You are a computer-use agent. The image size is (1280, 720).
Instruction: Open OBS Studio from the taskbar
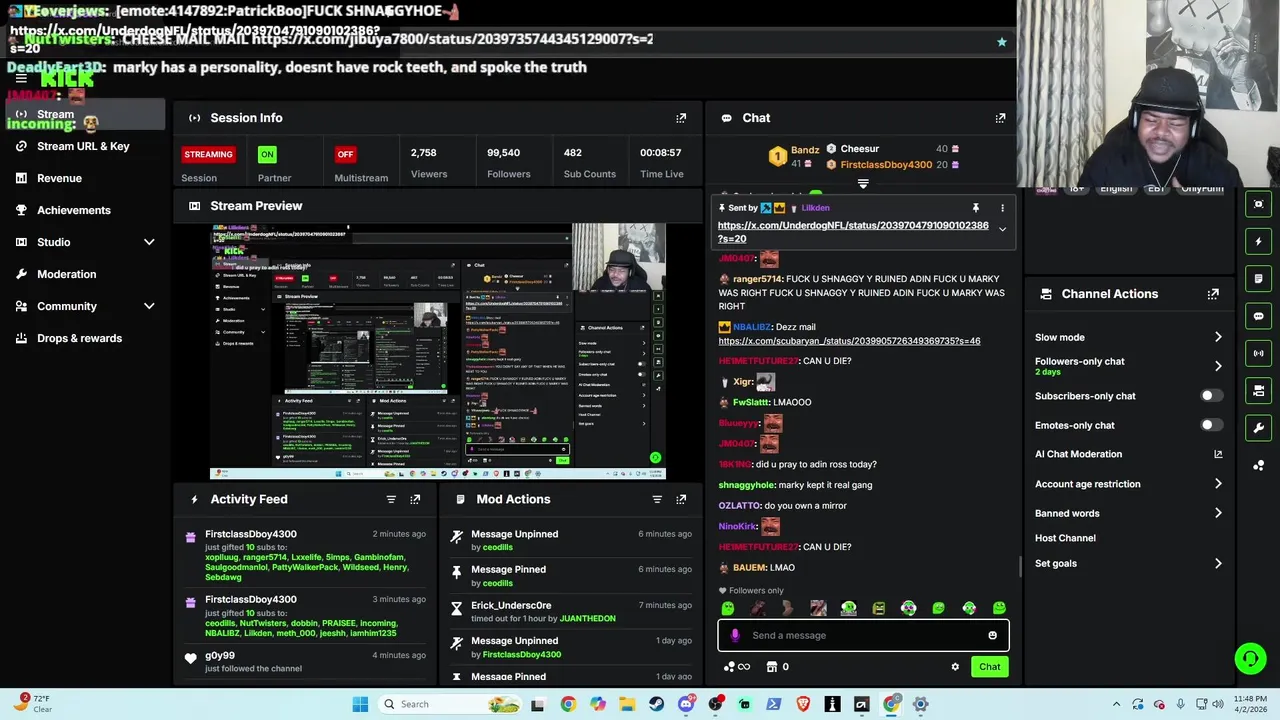pyautogui.click(x=715, y=704)
